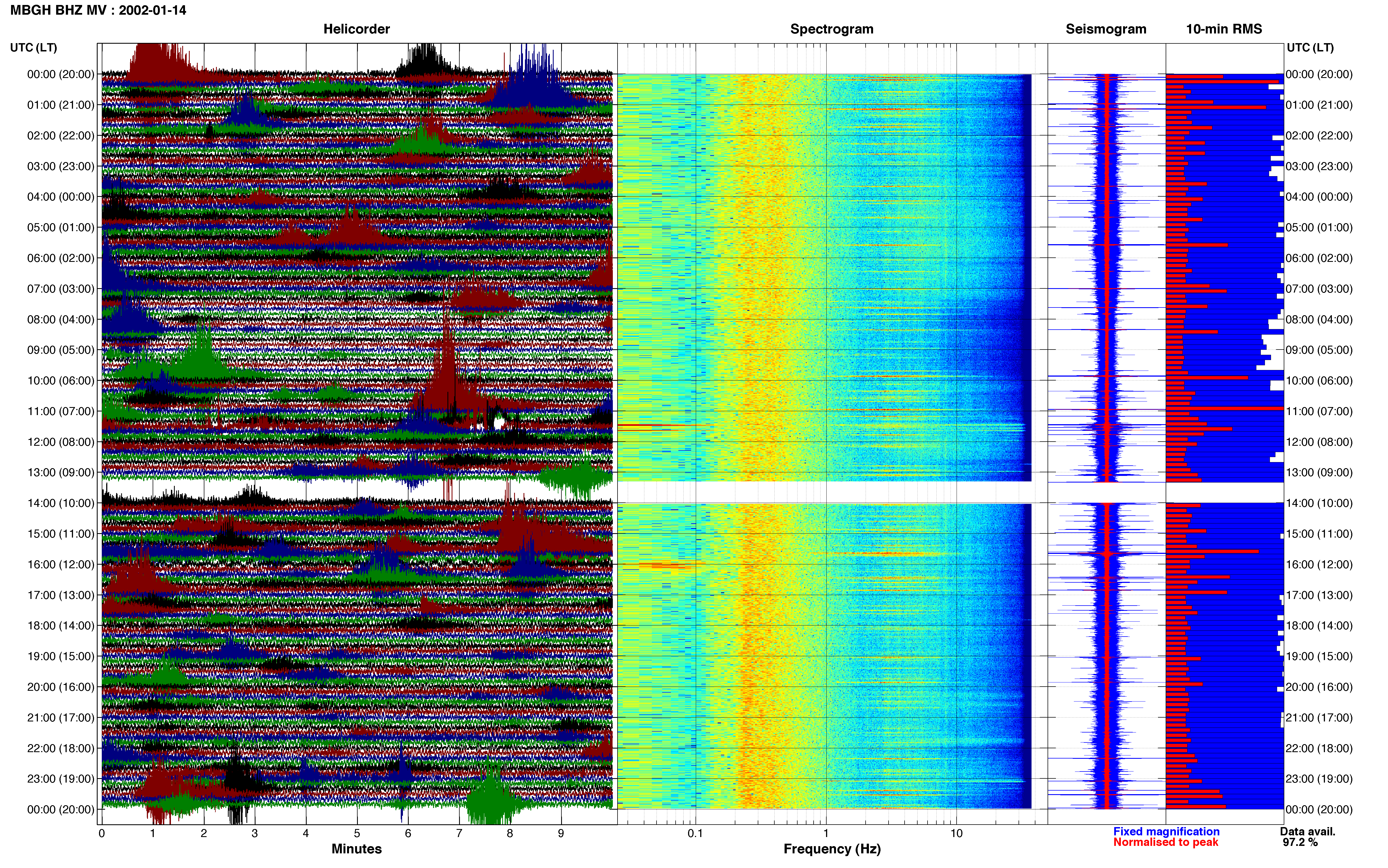The image size is (1388, 868).
Task: Click the title 'MBGH BHZ MV : 2002-01-14'
Action: coord(98,10)
